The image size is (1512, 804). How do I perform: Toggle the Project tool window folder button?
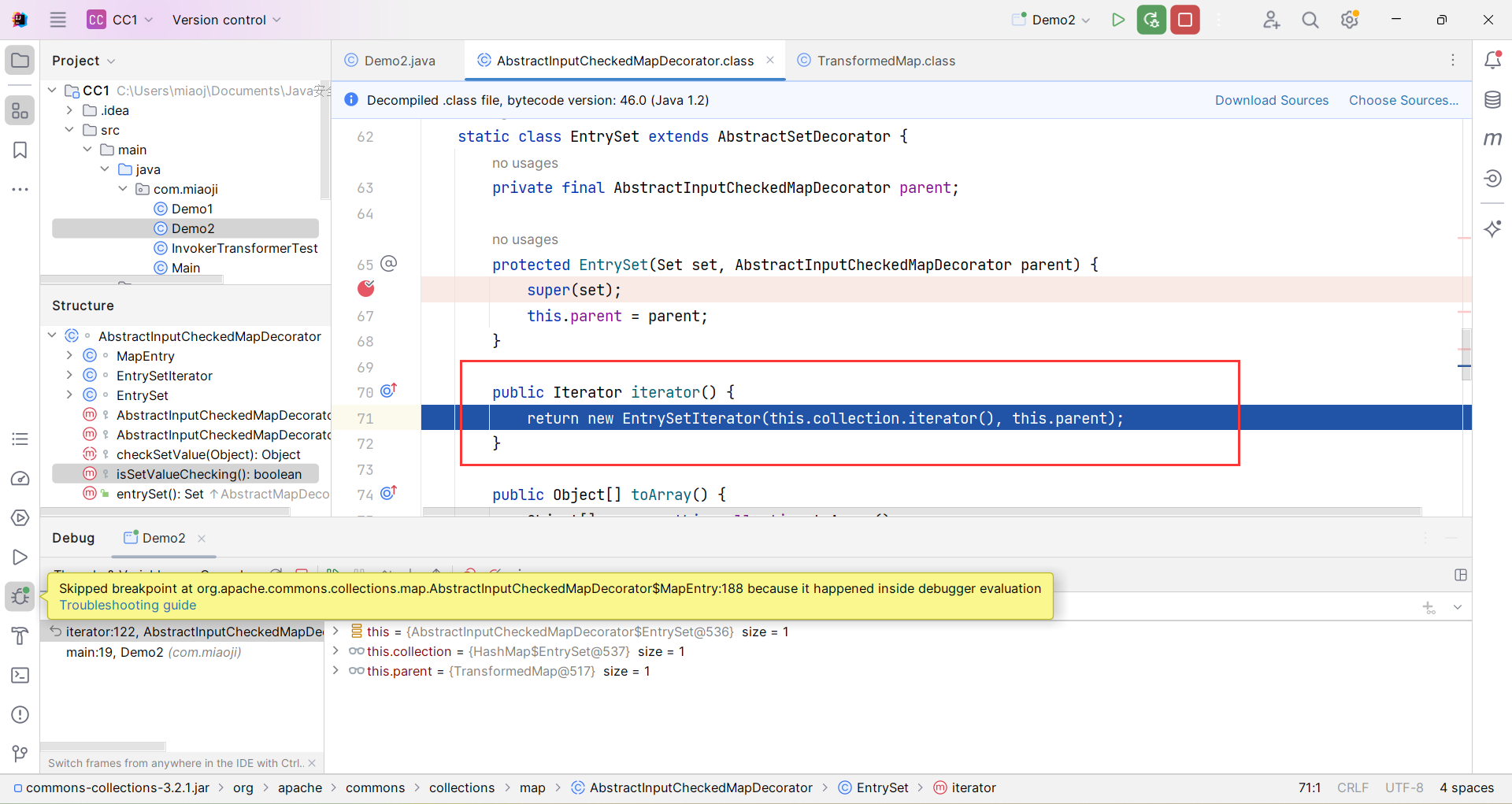click(20, 61)
